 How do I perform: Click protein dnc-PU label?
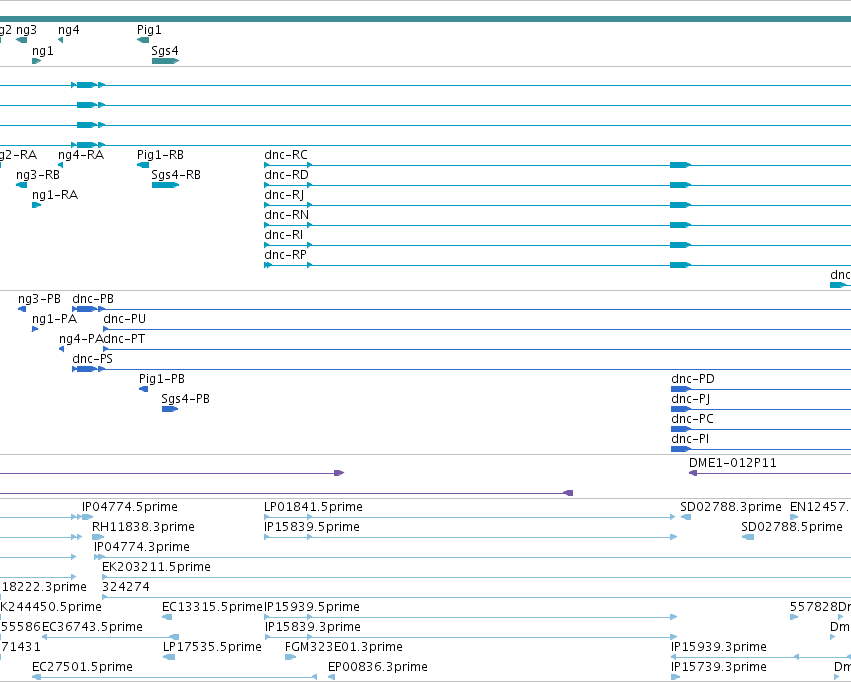coord(124,318)
